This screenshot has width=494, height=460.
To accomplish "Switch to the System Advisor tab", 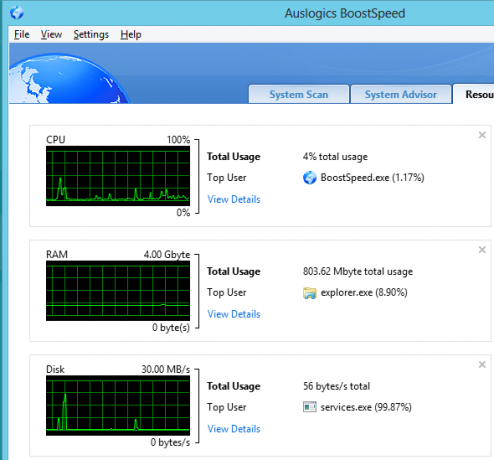I will click(x=401, y=94).
